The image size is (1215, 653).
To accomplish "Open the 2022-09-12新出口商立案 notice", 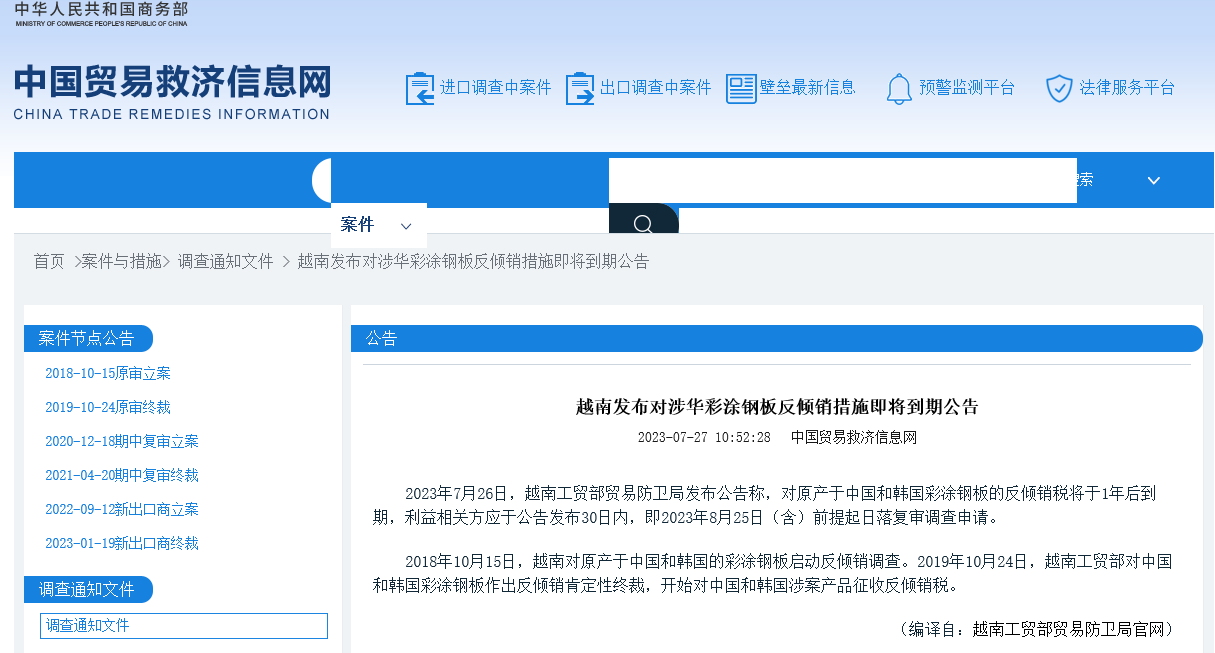I will (x=122, y=510).
